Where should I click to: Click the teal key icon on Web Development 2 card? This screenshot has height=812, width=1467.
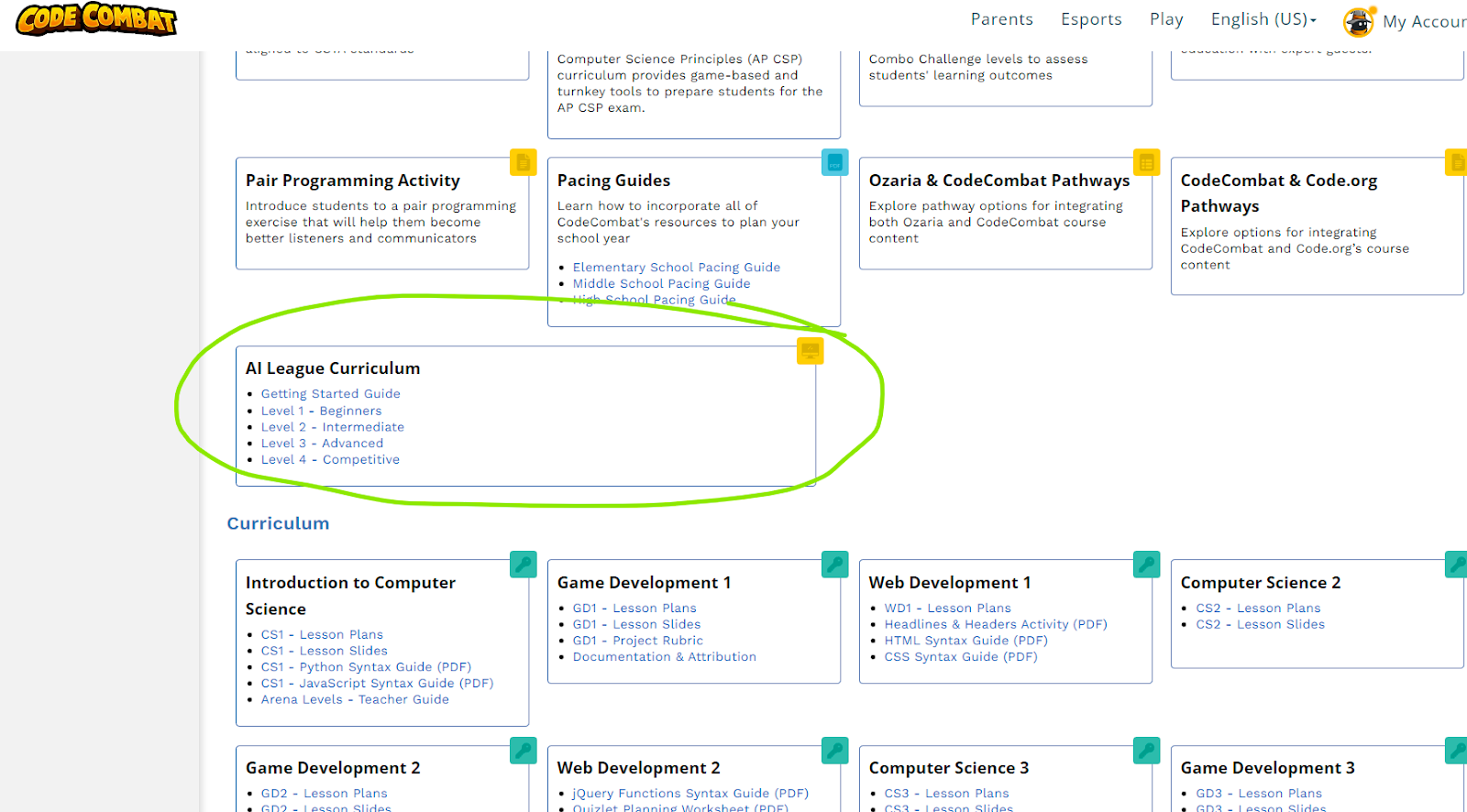[834, 751]
